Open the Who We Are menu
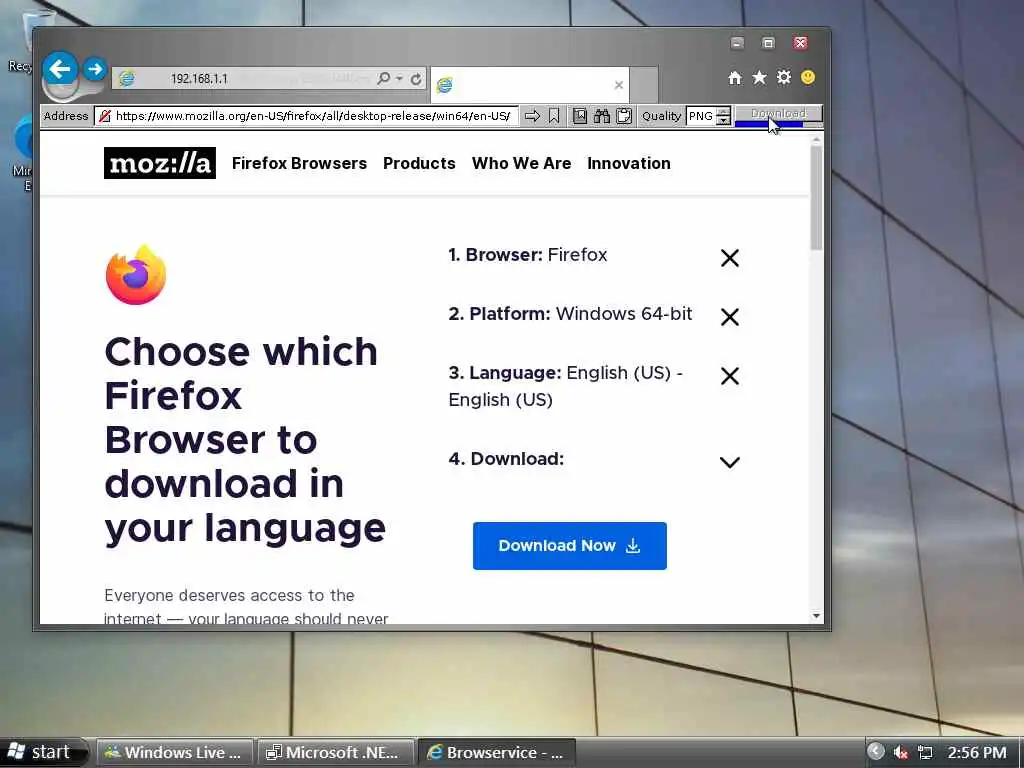 coord(521,163)
